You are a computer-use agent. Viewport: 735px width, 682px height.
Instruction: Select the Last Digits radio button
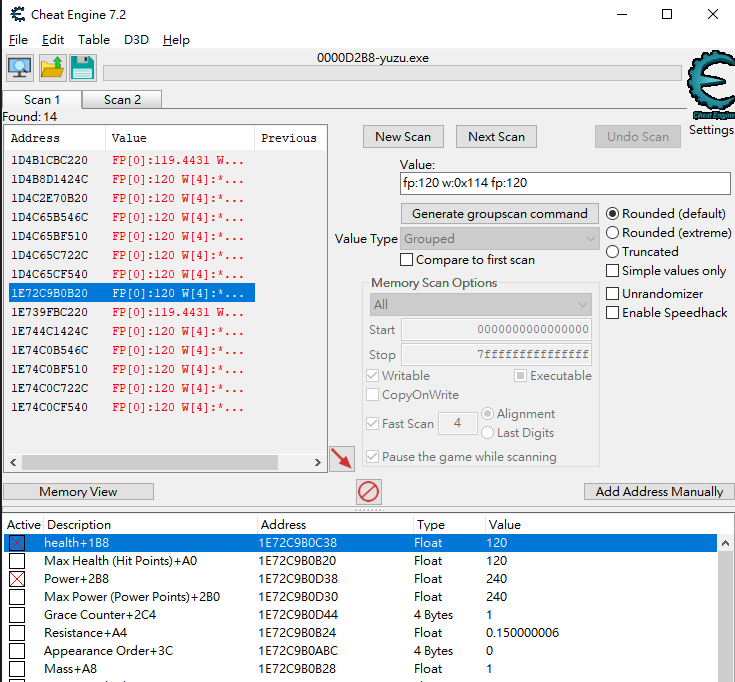488,433
